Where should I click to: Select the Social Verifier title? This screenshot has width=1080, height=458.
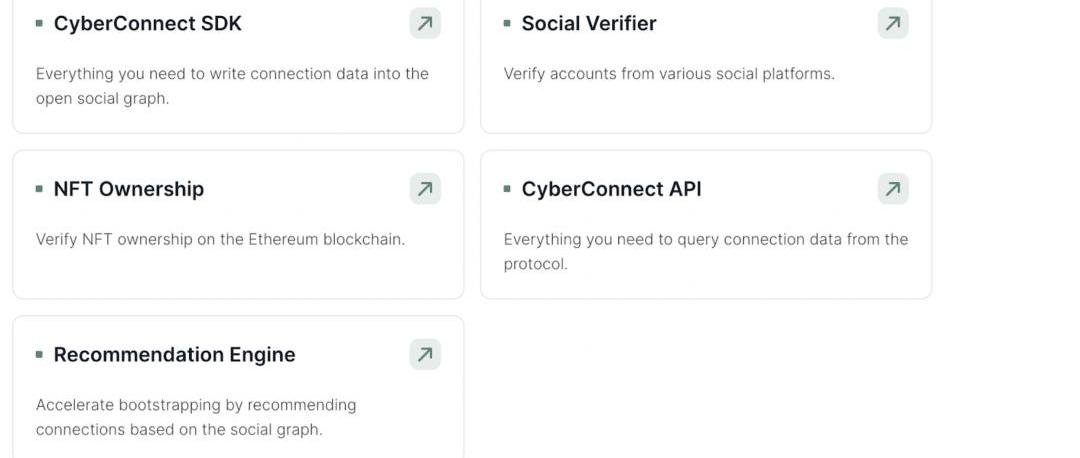[589, 23]
